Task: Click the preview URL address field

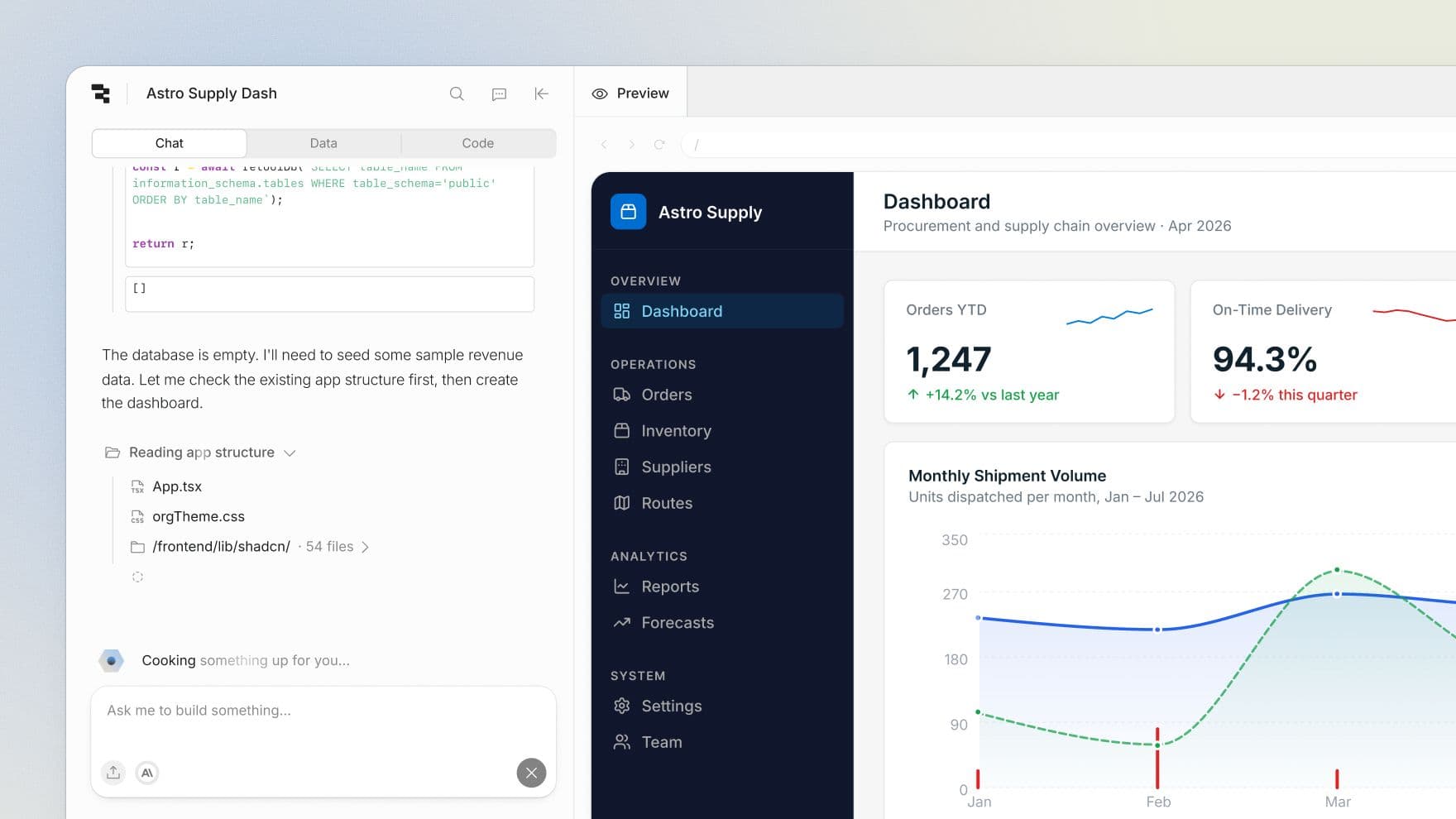Action: pos(1068,144)
